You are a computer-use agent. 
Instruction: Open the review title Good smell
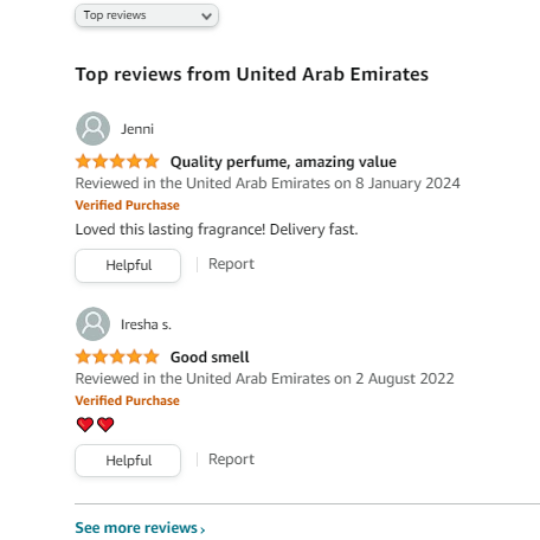tap(210, 357)
